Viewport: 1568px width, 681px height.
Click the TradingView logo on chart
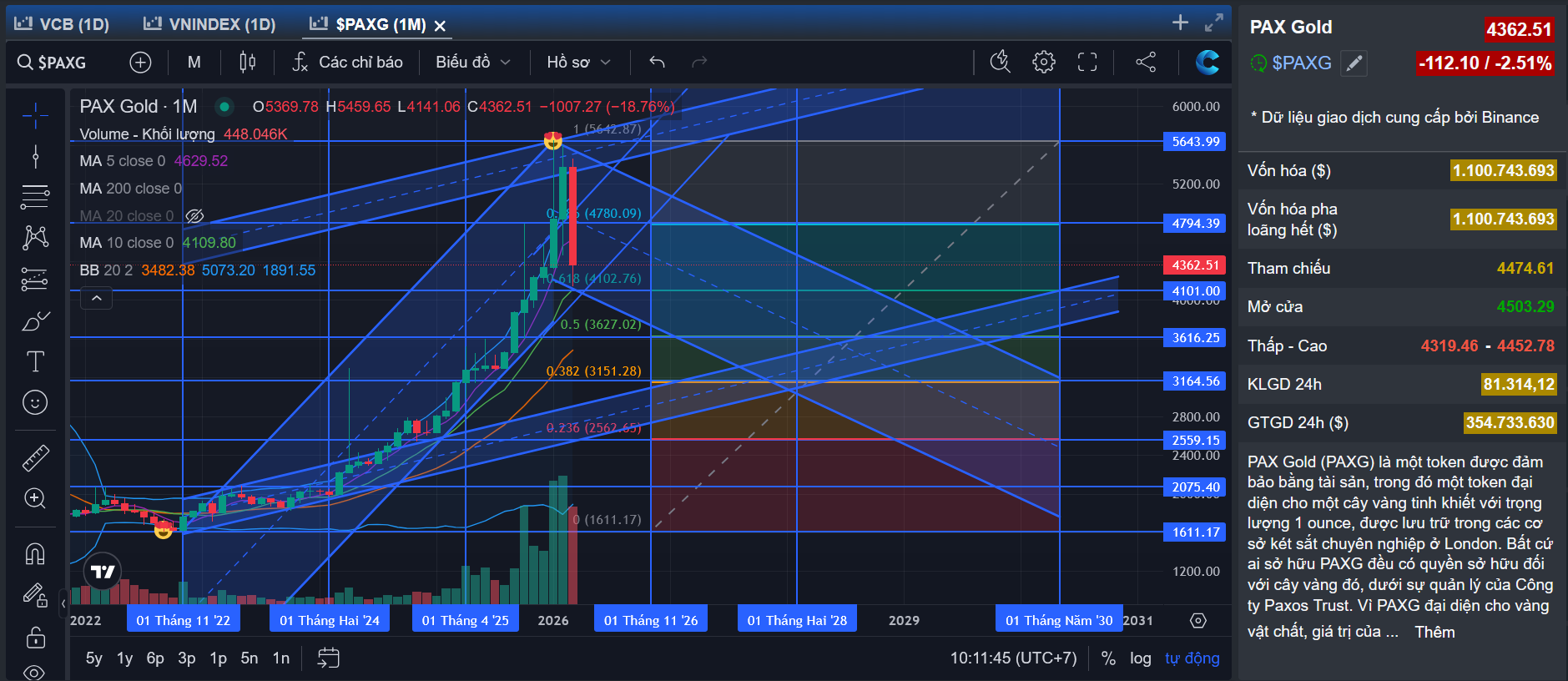click(103, 572)
